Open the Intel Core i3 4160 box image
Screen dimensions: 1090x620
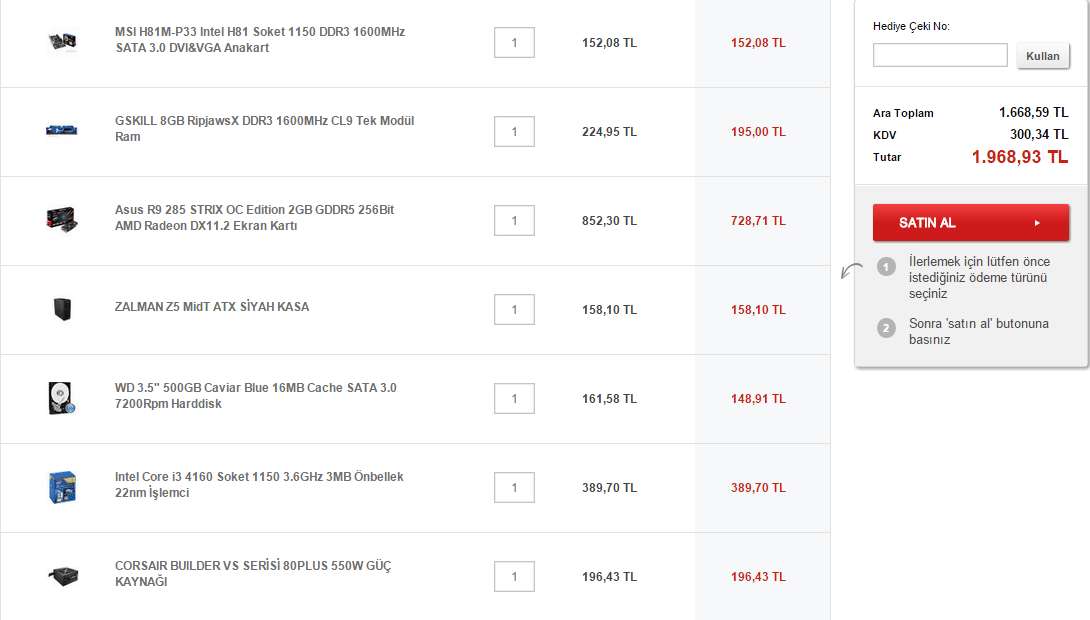[62, 487]
